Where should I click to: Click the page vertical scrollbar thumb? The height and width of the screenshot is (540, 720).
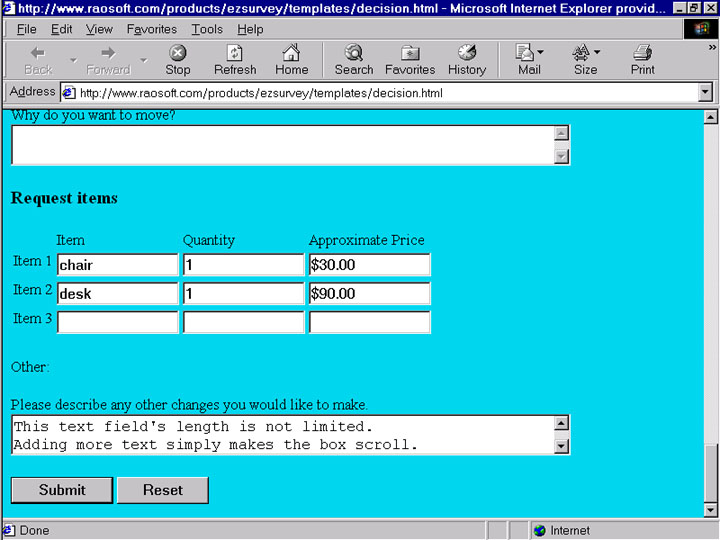point(710,473)
